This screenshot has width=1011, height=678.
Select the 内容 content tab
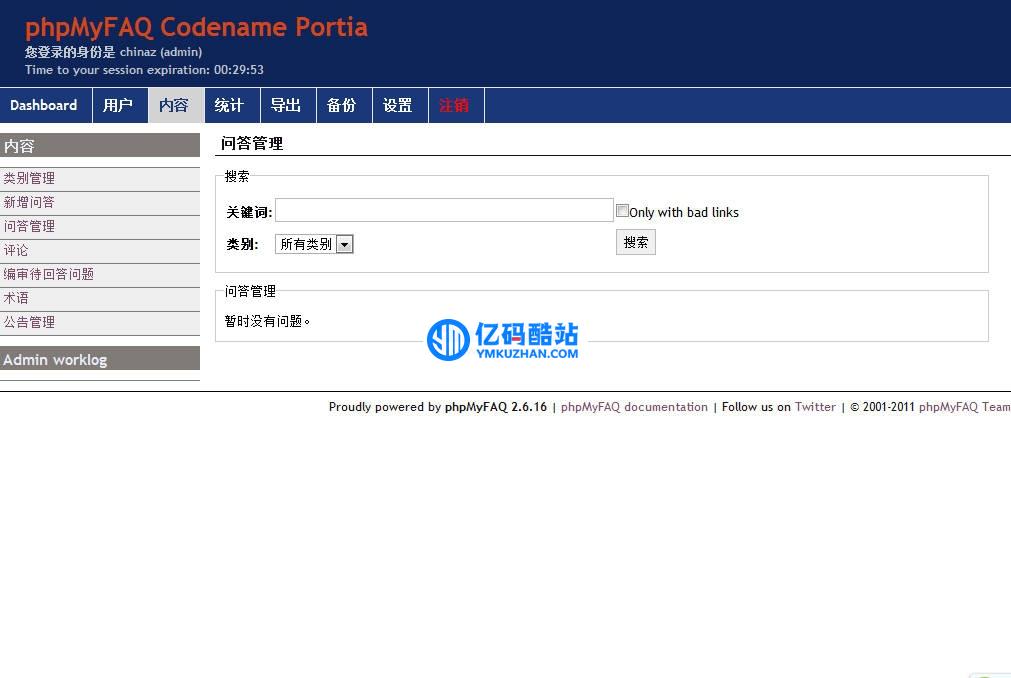(x=175, y=105)
